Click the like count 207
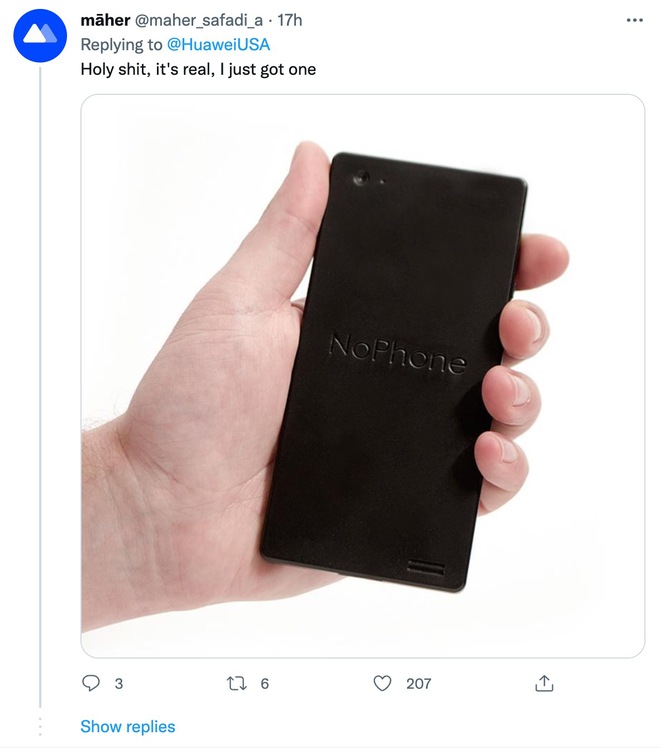 click(x=418, y=684)
